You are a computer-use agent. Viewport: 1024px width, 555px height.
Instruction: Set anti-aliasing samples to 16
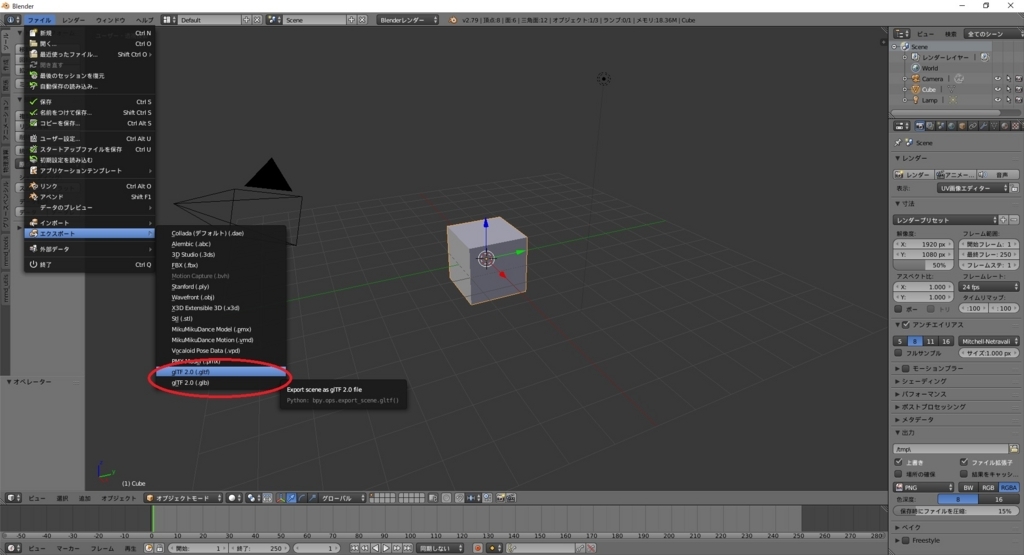946,341
